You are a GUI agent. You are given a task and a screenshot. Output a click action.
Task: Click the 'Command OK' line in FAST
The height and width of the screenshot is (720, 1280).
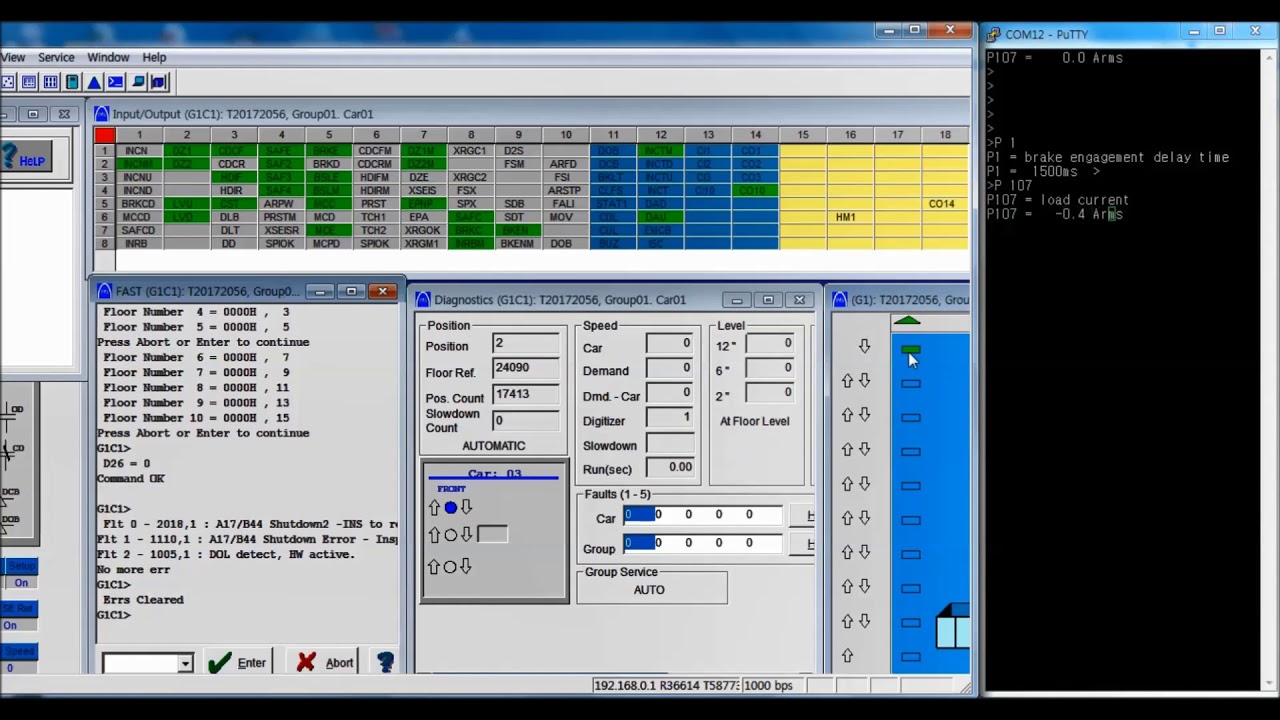click(x=130, y=479)
